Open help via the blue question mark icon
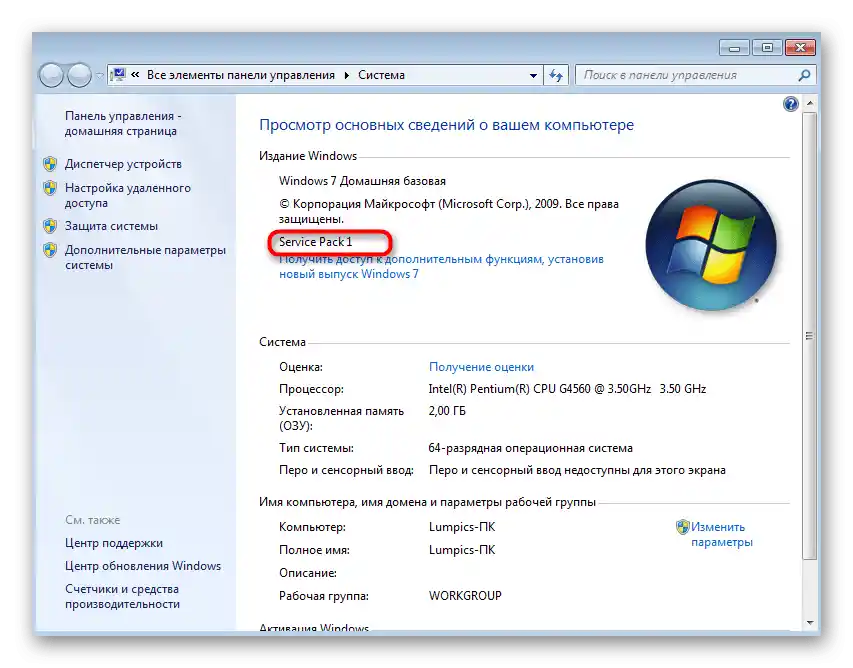This screenshot has height=668, width=853. pyautogui.click(x=790, y=104)
